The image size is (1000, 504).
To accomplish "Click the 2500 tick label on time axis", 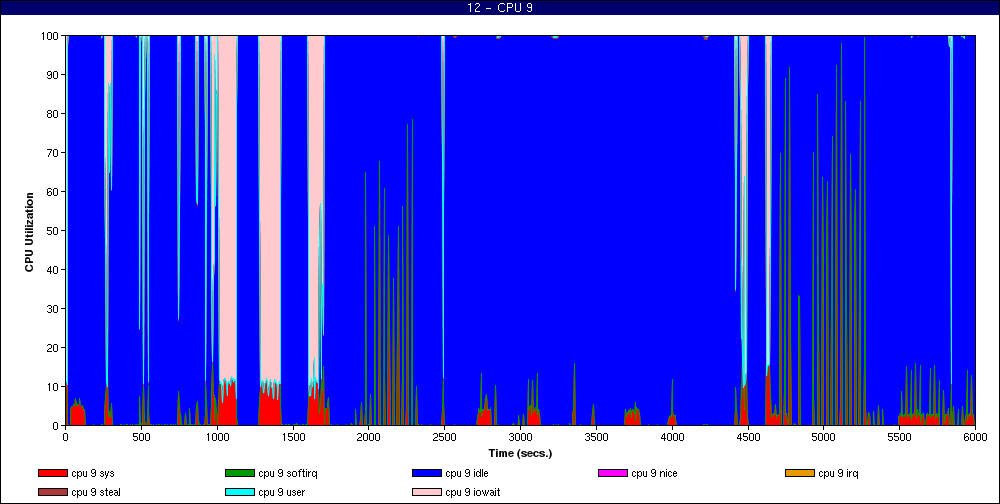I will tap(445, 437).
